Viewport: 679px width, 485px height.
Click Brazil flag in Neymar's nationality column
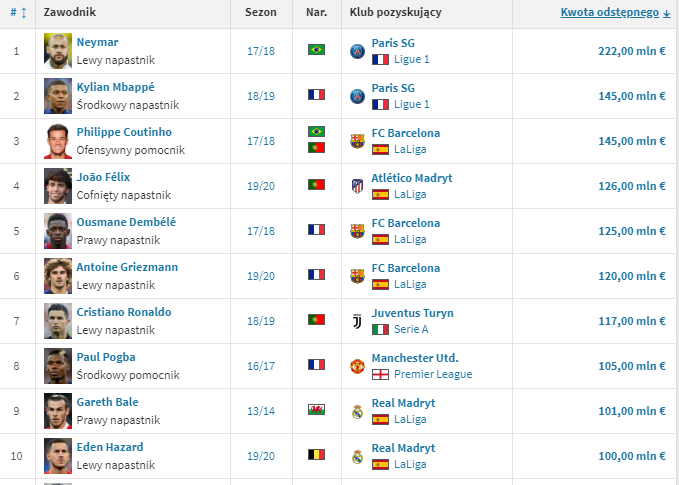[x=317, y=49]
